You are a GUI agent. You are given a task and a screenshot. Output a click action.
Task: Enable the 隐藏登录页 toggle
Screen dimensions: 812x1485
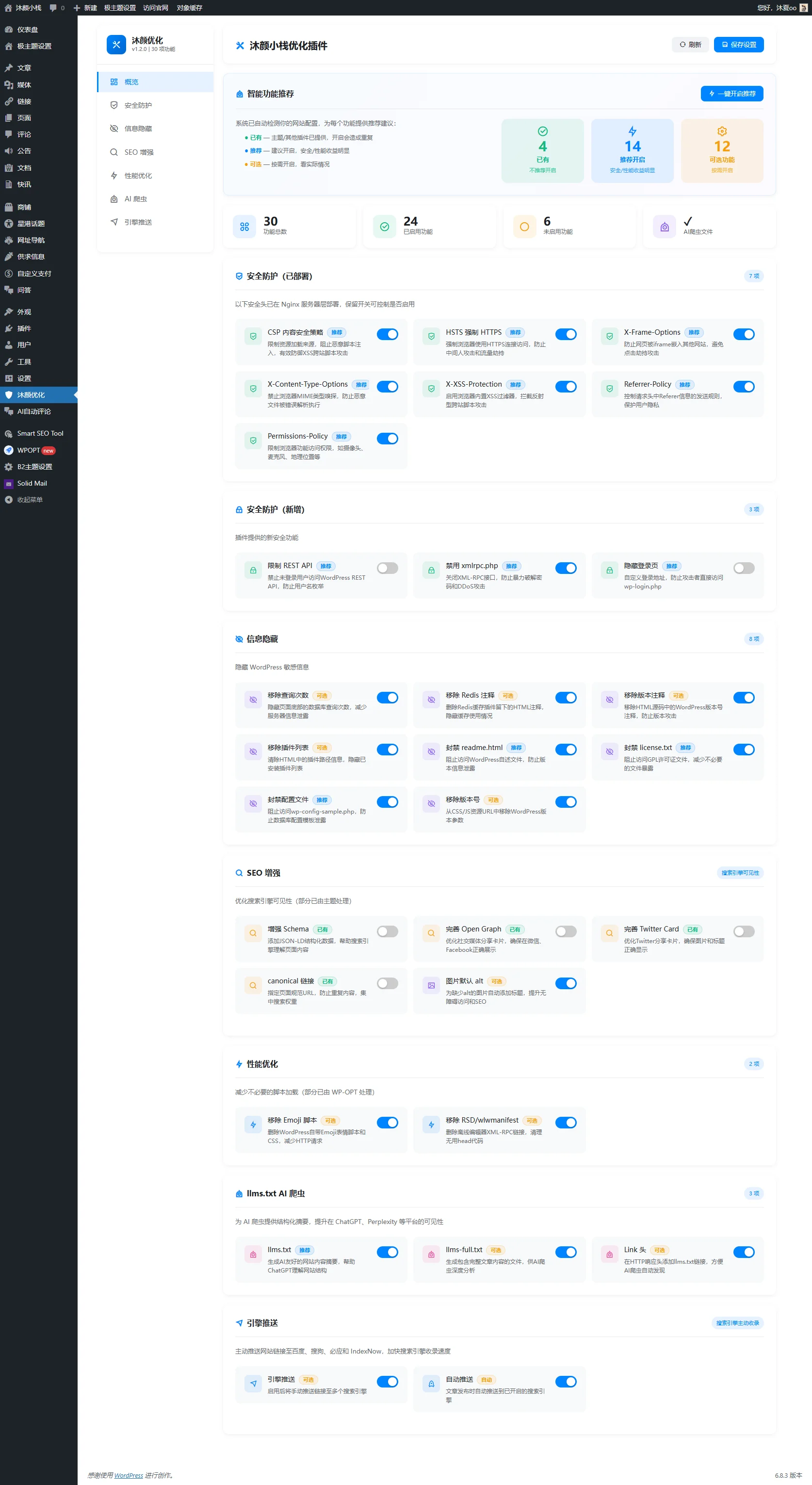(744, 568)
